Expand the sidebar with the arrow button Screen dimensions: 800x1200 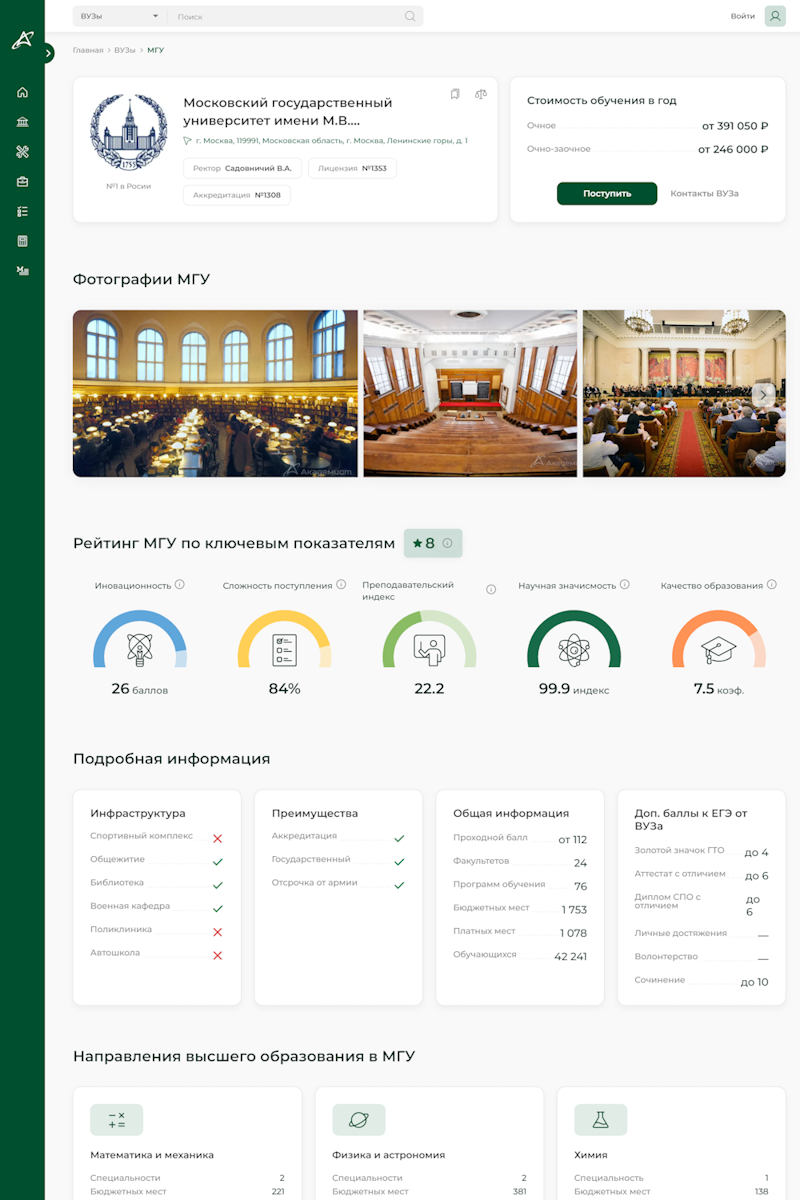(47, 53)
